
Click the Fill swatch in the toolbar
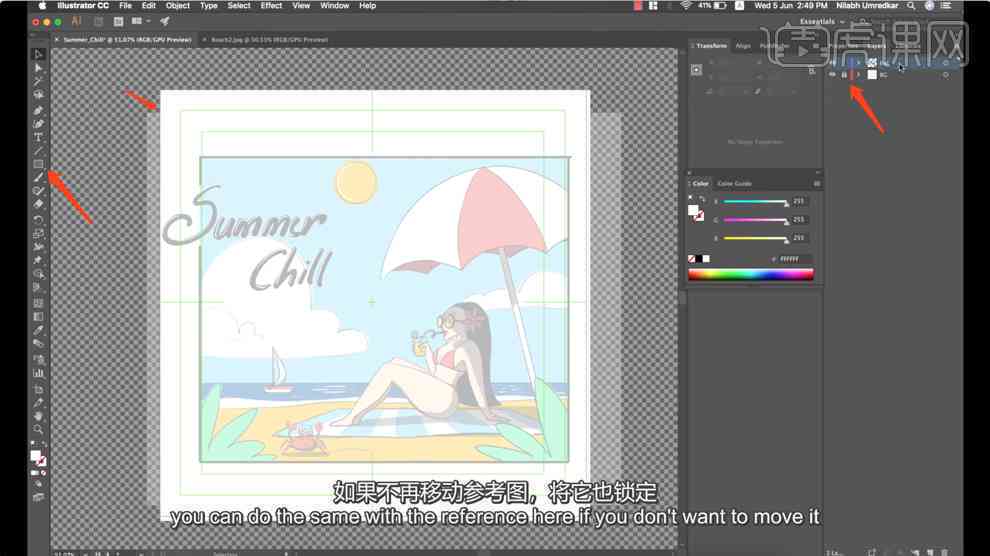[35, 456]
